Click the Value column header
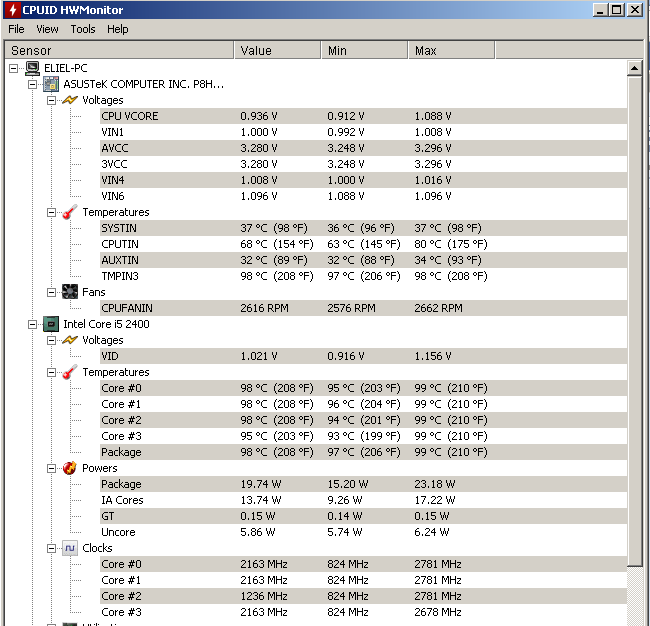This screenshot has height=626, width=650. click(x=277, y=50)
